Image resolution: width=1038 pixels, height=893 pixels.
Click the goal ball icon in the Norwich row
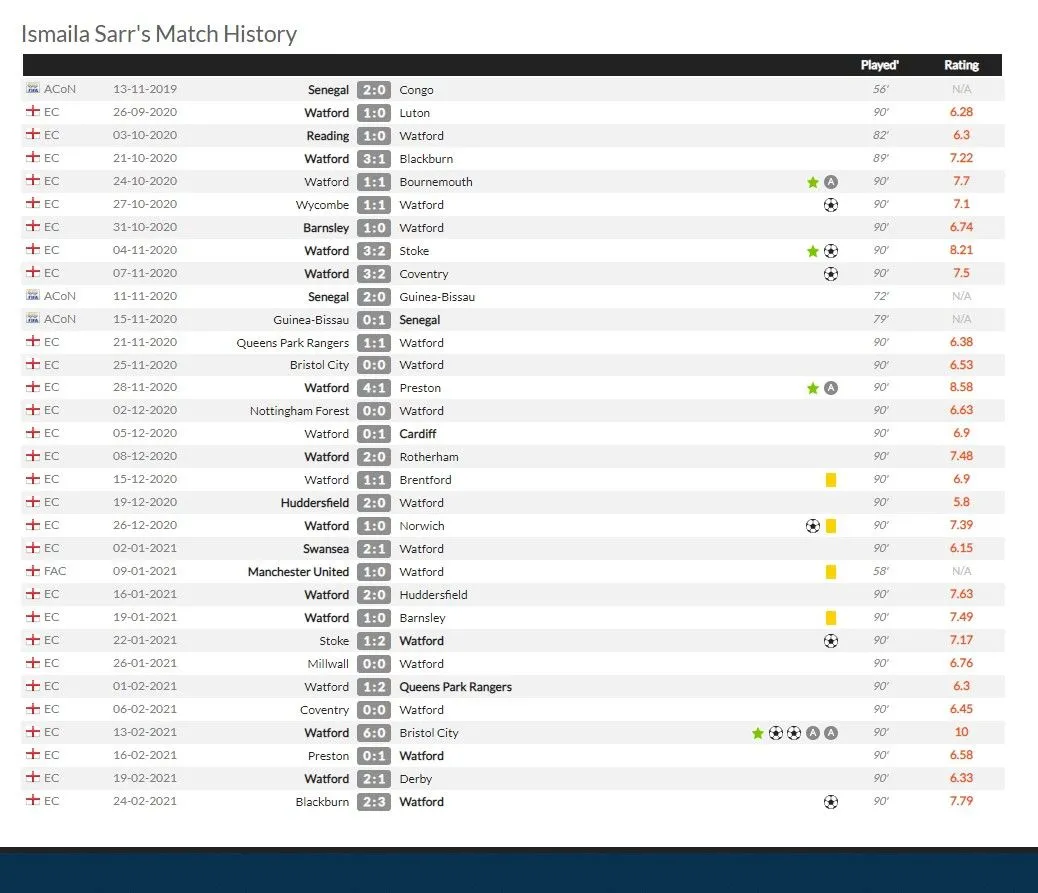pos(813,526)
